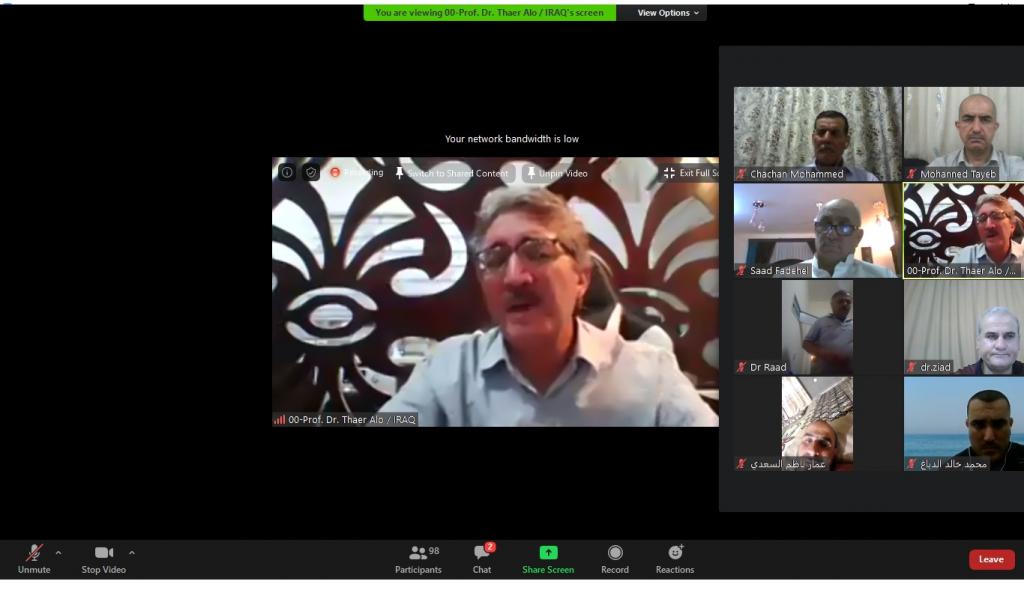Click the encryption shield icon
The image size is (1024, 599).
tap(311, 173)
